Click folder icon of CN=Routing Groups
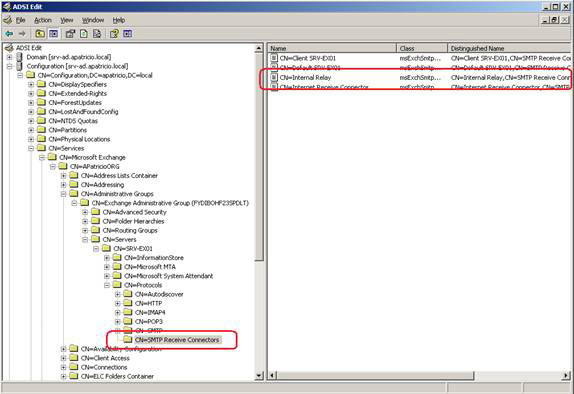The height and width of the screenshot is (394, 574). pos(96,230)
